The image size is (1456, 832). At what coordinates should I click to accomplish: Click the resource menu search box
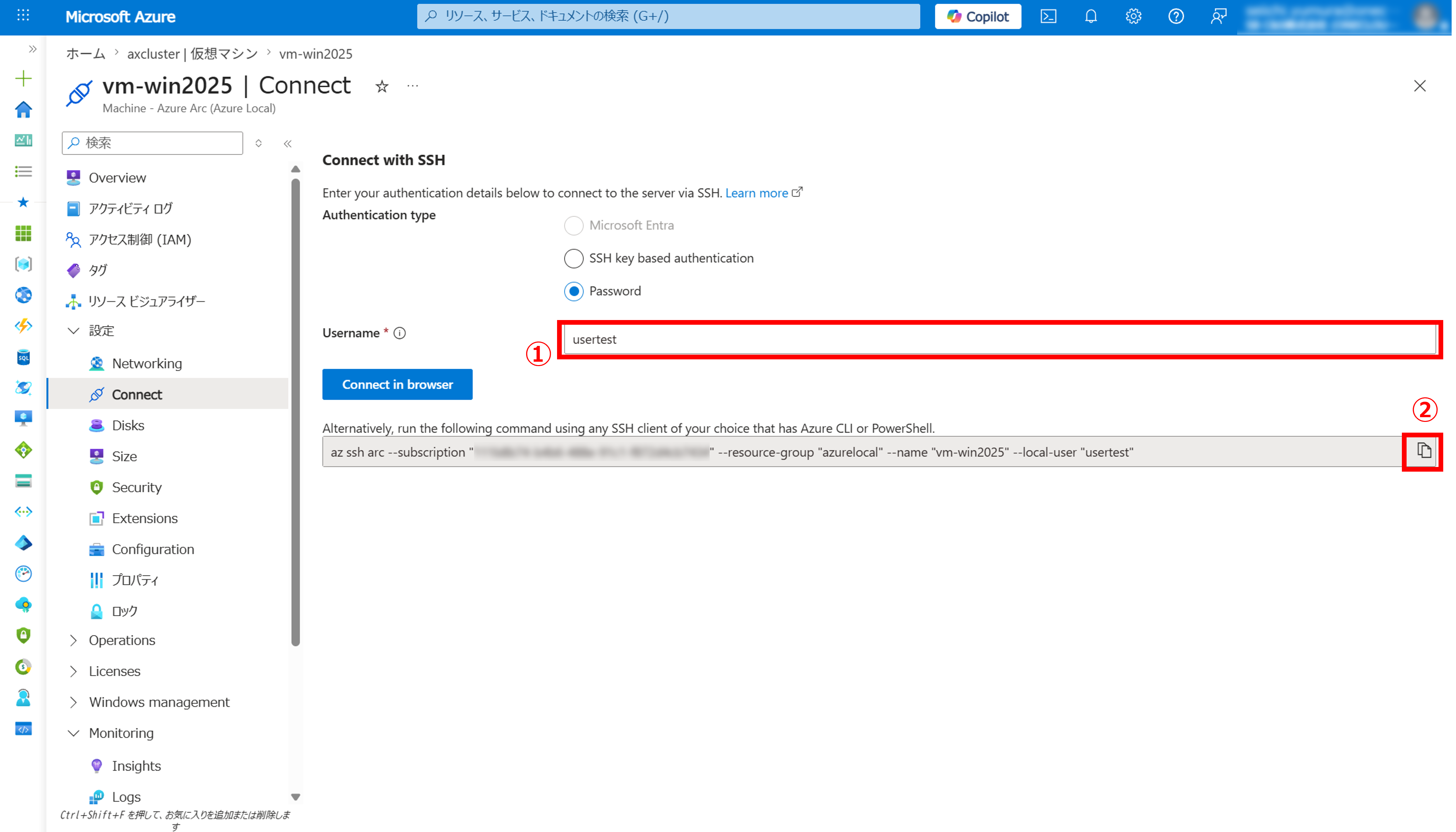point(153,143)
